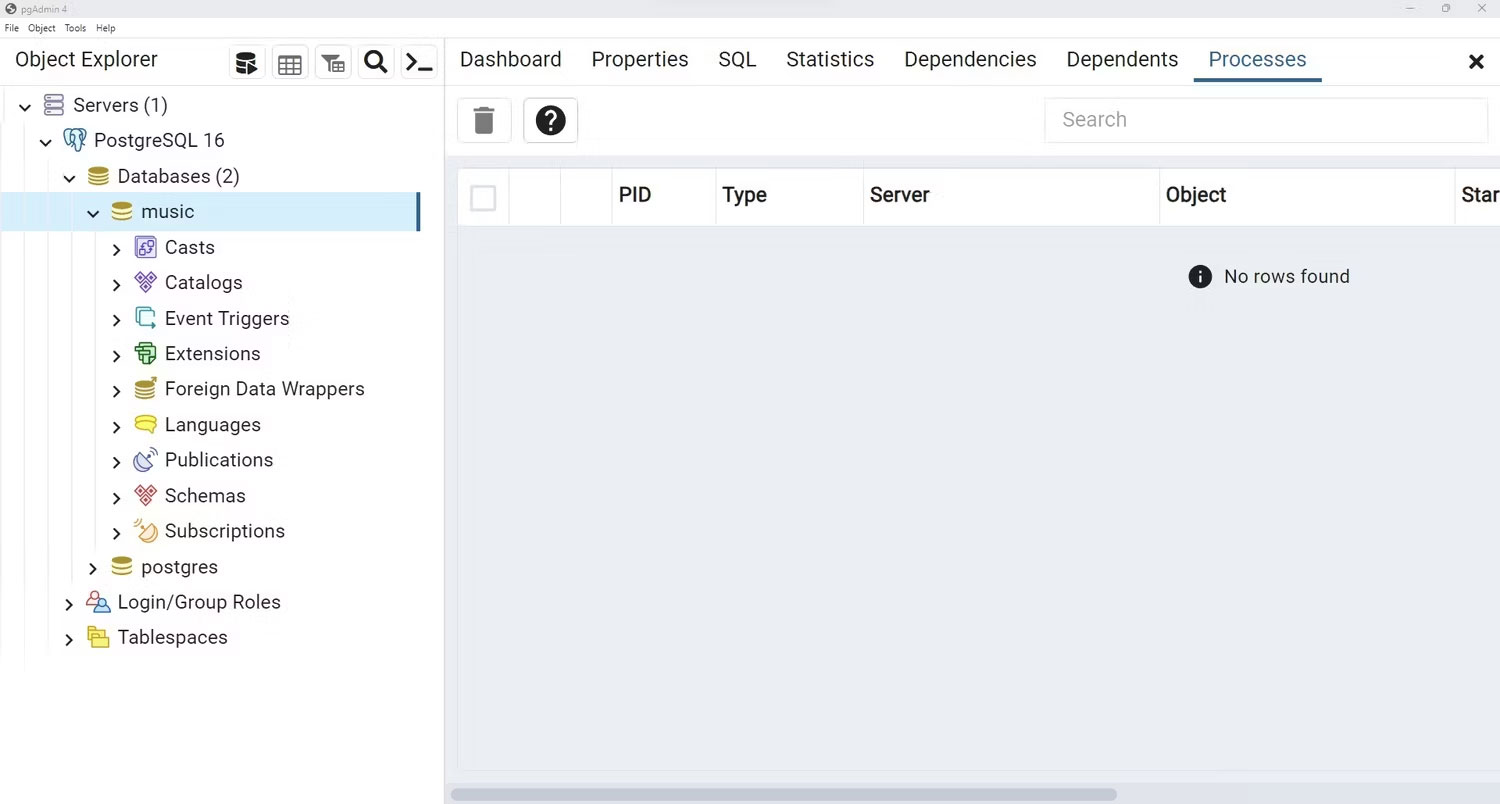
Task: Toggle the select-all checkbox in process table
Action: pos(483,198)
